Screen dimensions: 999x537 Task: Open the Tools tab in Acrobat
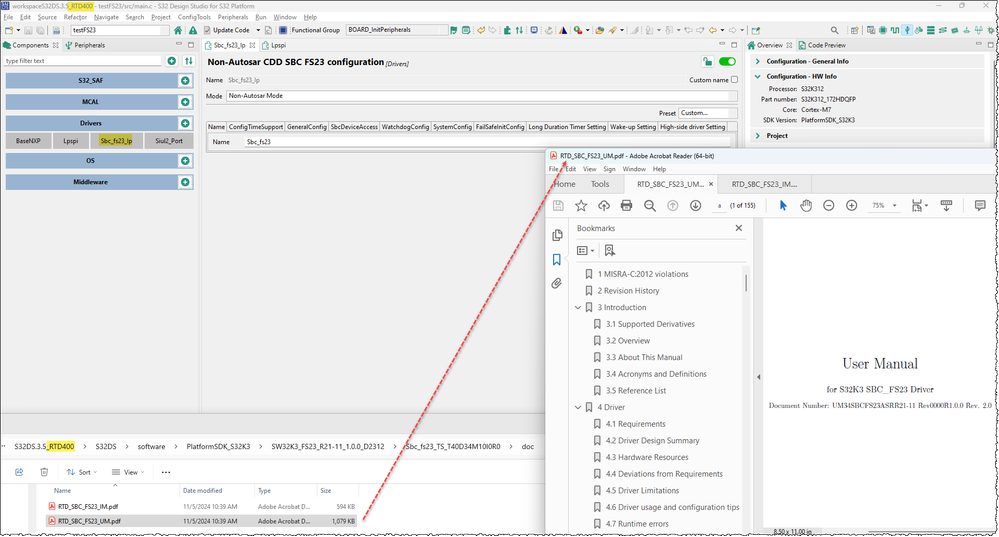600,184
